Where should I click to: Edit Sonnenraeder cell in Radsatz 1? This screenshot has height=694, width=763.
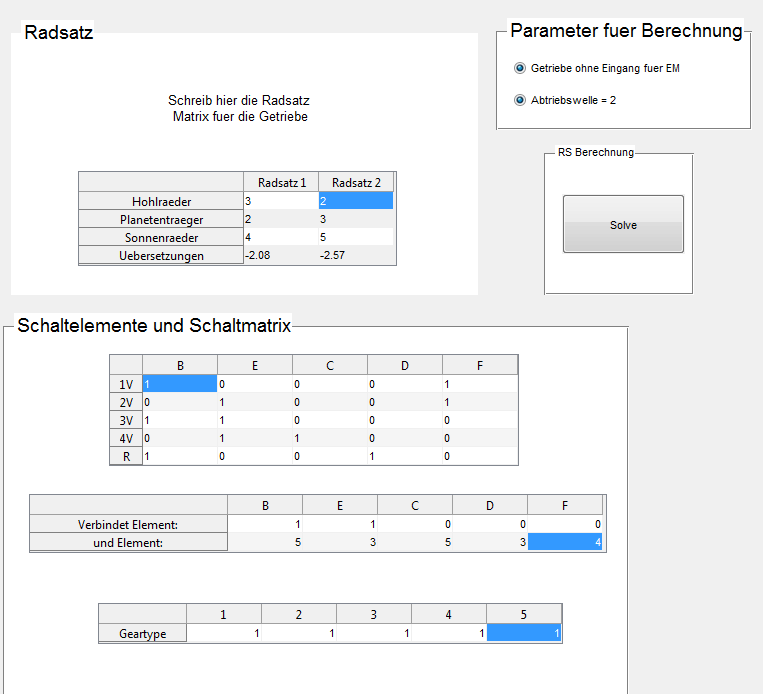pos(280,237)
